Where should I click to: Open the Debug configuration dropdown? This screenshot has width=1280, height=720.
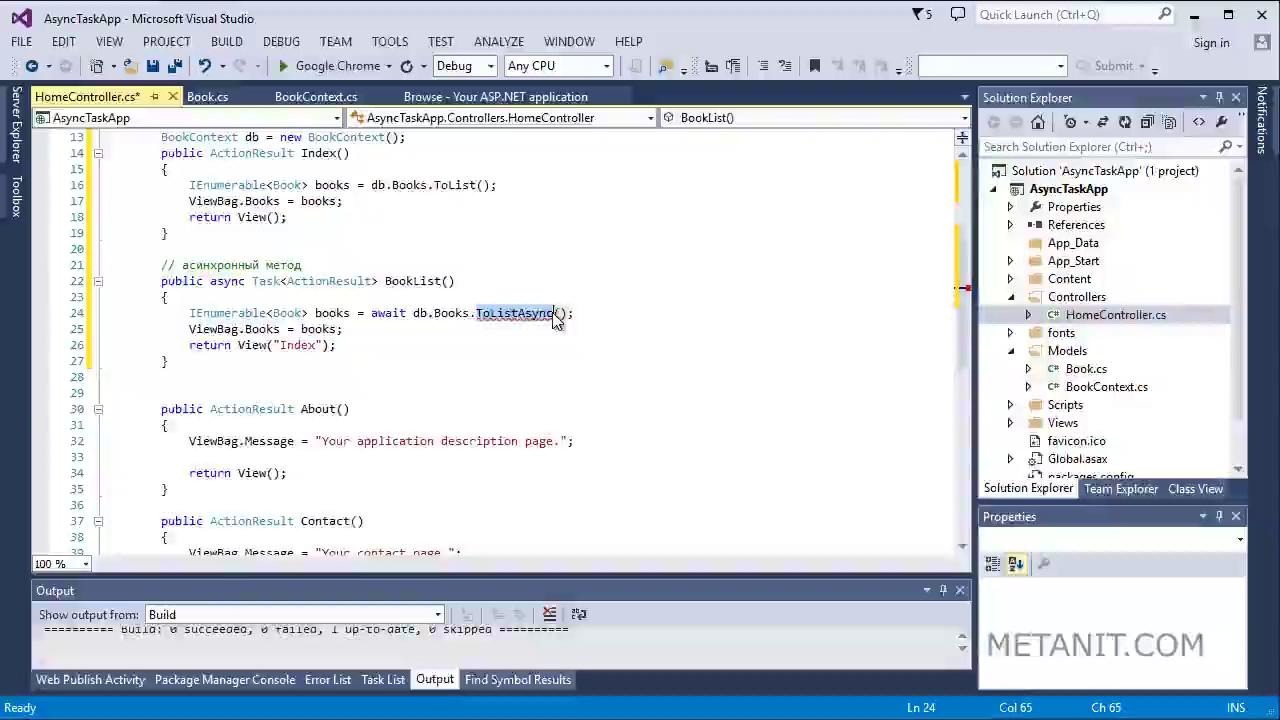click(x=465, y=66)
